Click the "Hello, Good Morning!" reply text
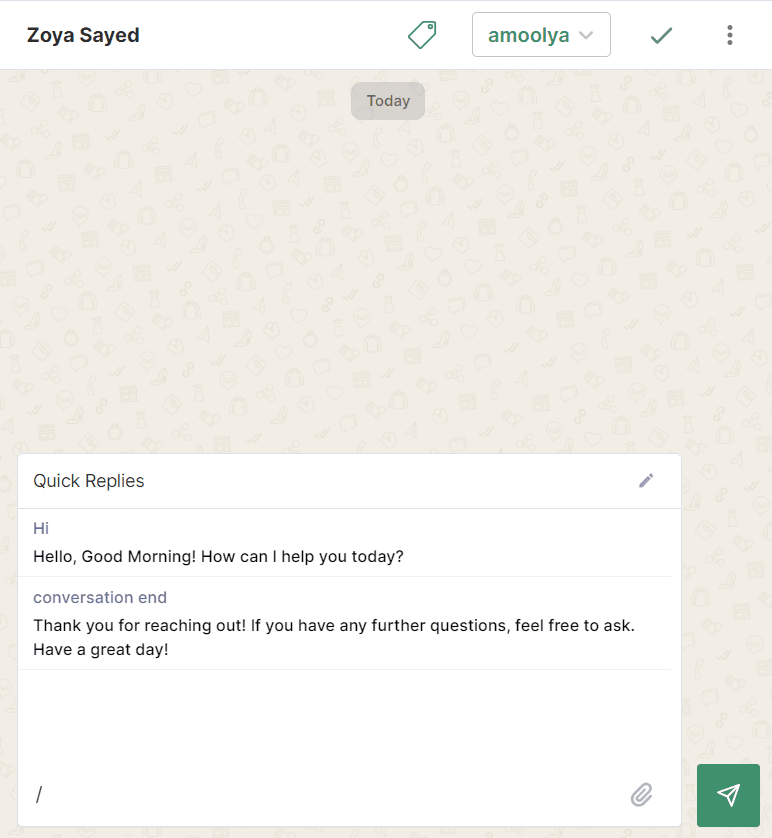 pyautogui.click(x=218, y=556)
